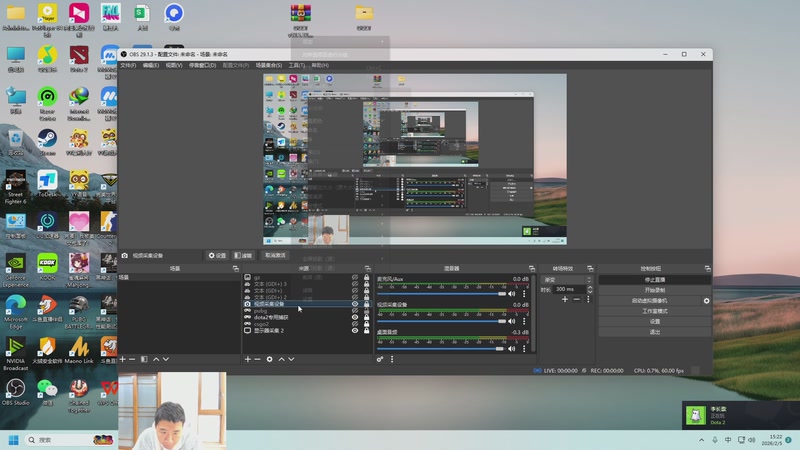Open the 停靠窗口(D) menu

(203, 65)
